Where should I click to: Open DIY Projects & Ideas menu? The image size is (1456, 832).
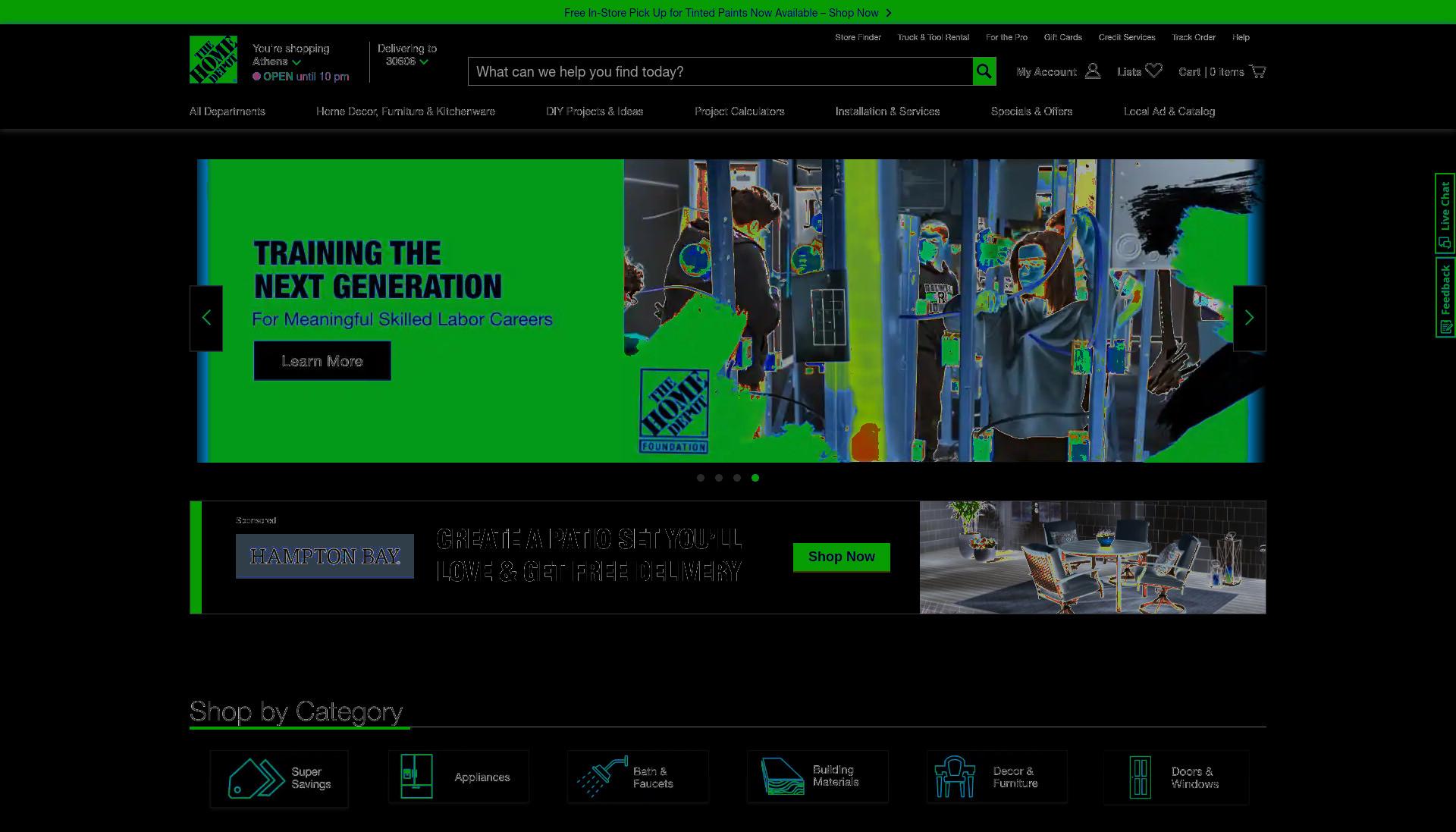tap(595, 111)
